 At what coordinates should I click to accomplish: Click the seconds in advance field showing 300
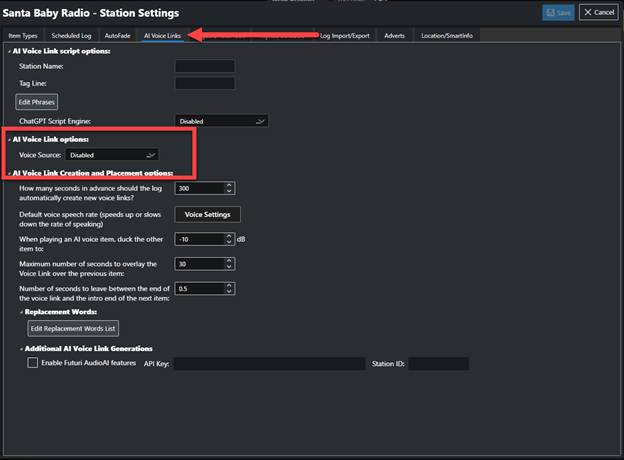point(200,188)
